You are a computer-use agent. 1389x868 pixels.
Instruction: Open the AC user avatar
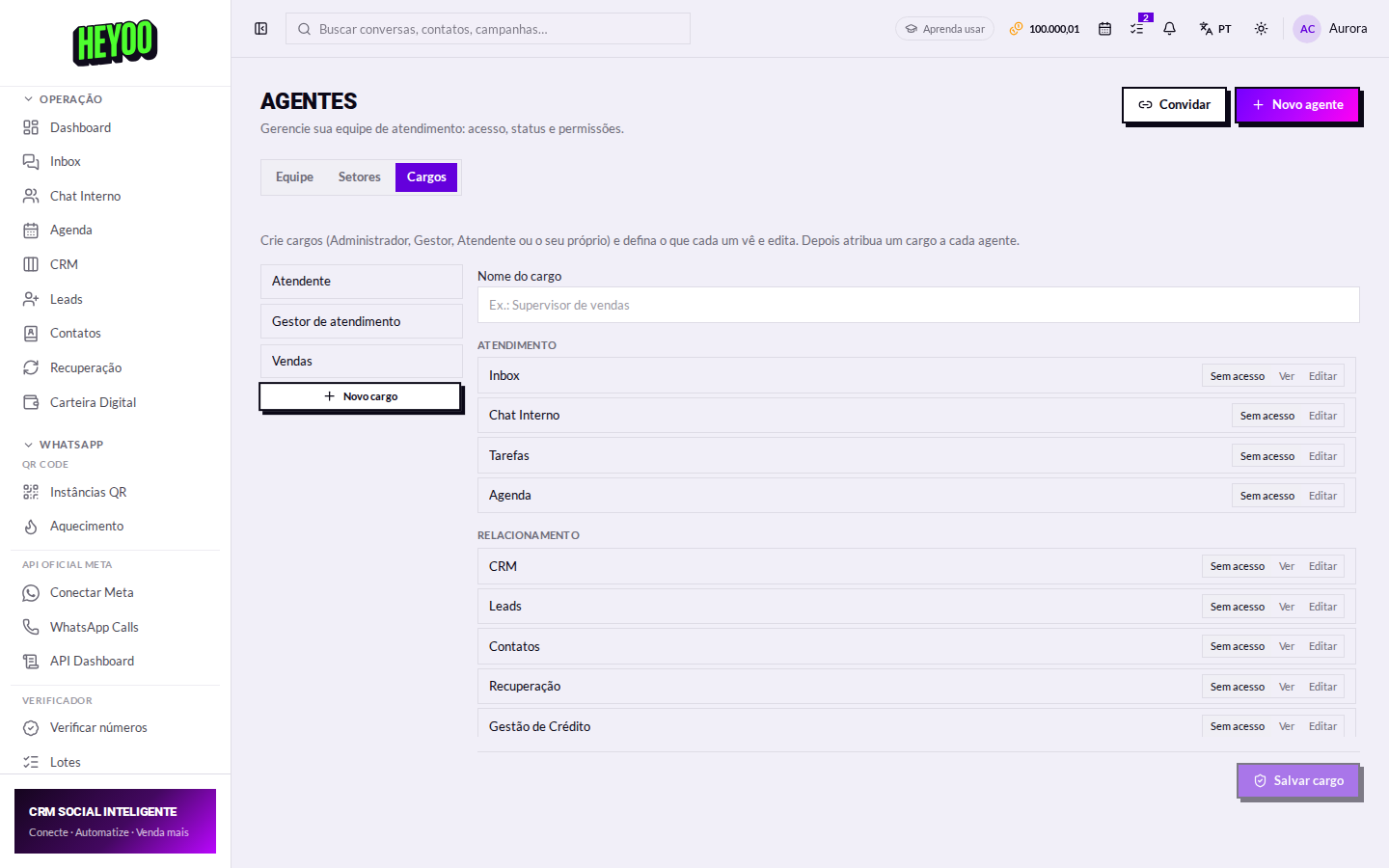point(1307,29)
